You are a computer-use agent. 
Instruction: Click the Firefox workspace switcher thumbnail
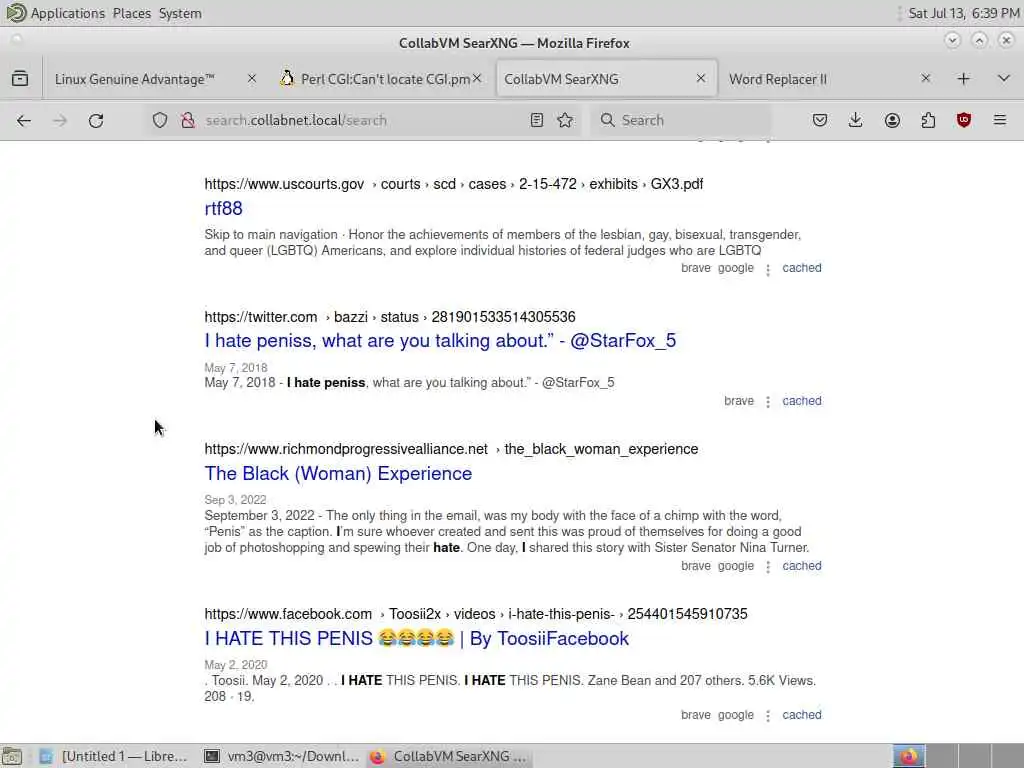909,756
